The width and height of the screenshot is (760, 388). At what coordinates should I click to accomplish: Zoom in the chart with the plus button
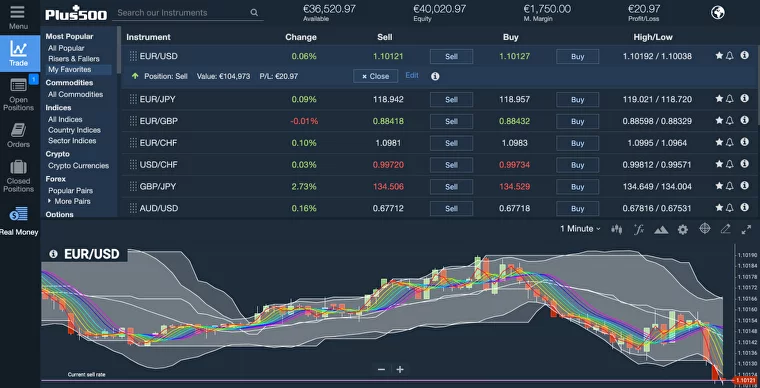coord(400,370)
